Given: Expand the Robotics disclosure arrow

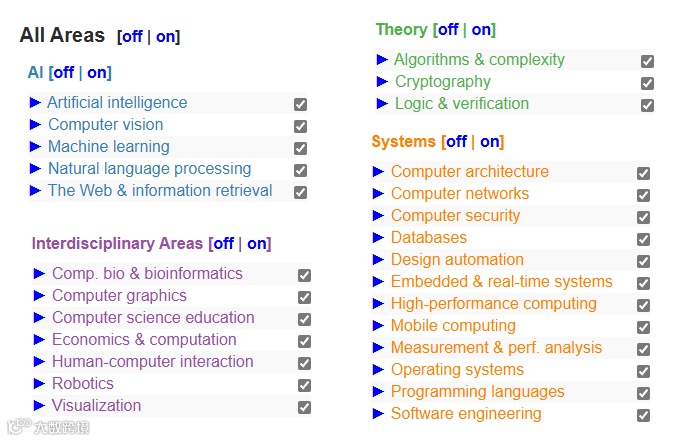Looking at the screenshot, I should pyautogui.click(x=40, y=384).
